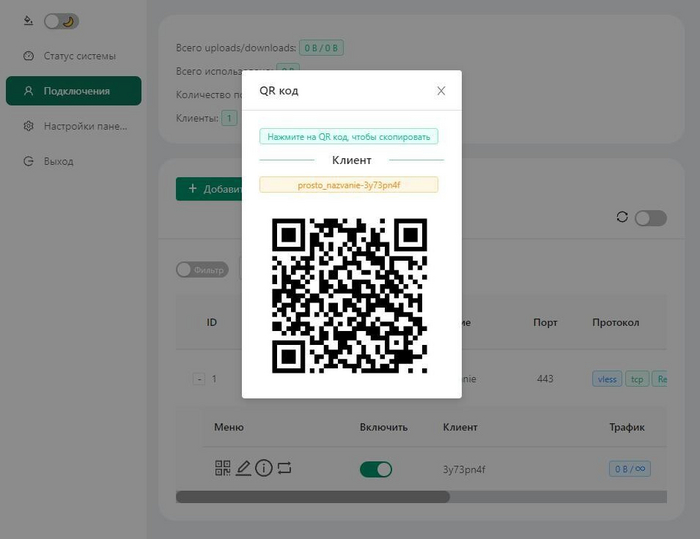The height and width of the screenshot is (539, 700).
Task: Click the Клиент column header in the sub-table
Action: (x=460, y=427)
